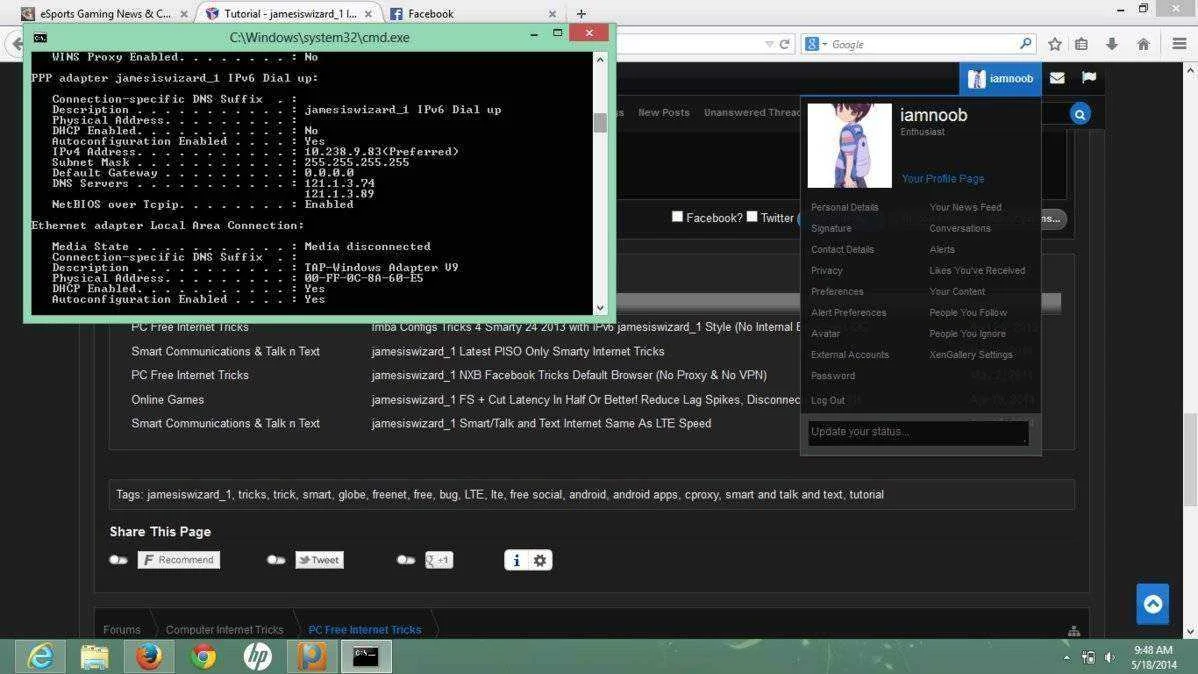Open Firefox downloads arrow

(1112, 44)
